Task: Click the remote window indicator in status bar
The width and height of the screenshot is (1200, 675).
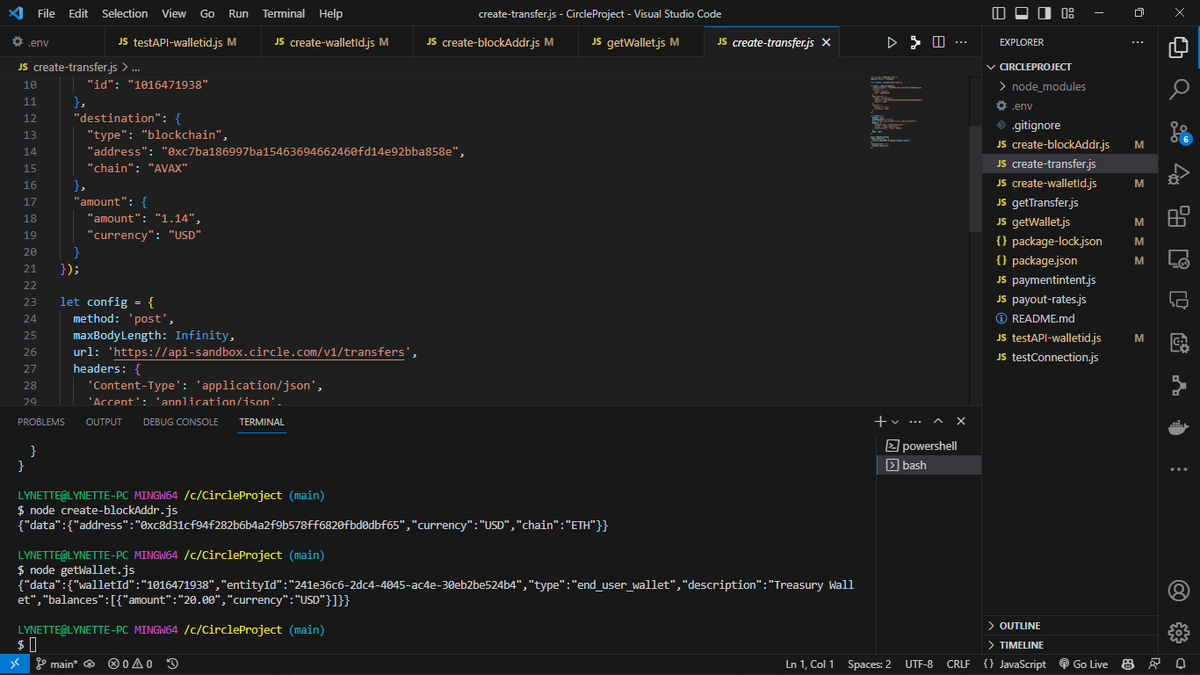Action: point(14,664)
